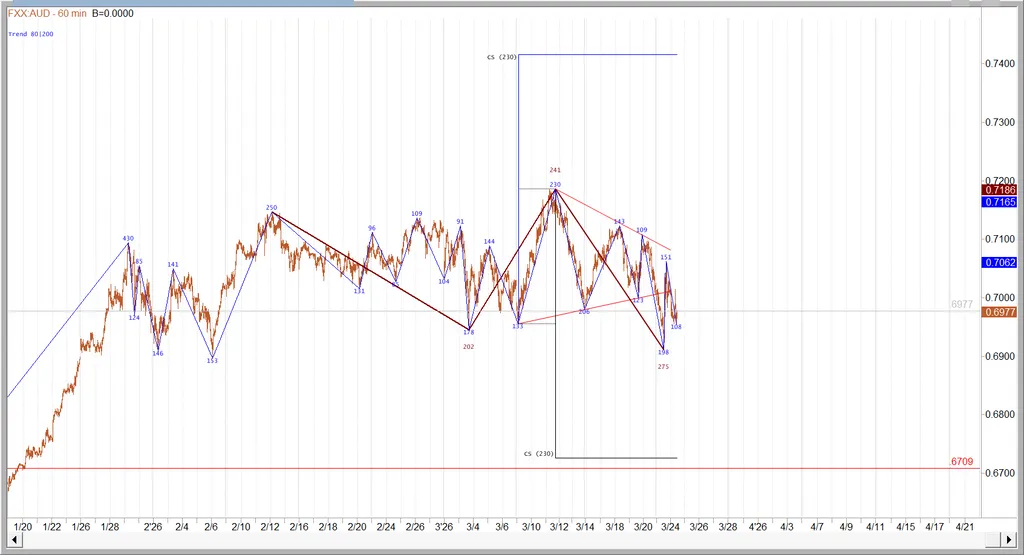Click the upper cs (230) projection label
Screen dimensions: 1024x555
tap(501, 57)
